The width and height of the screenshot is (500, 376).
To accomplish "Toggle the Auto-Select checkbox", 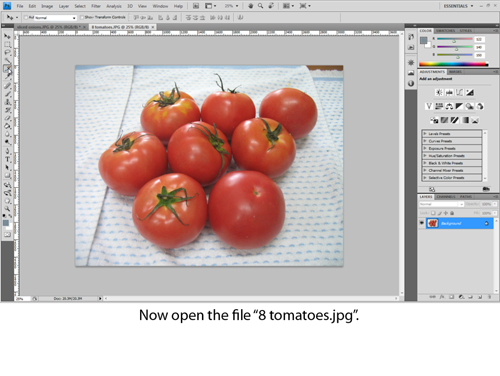I will pyautogui.click(x=26, y=17).
